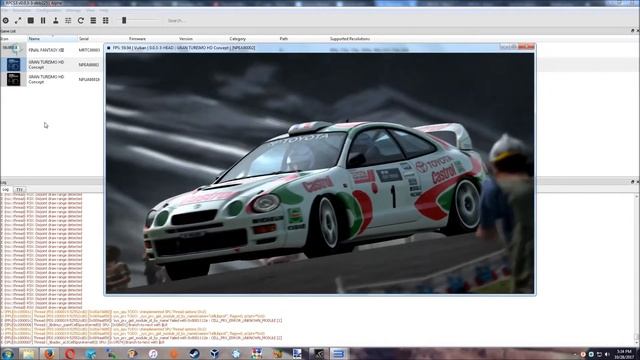
Task: Switch to the TTY tab
Action: [x=19, y=190]
